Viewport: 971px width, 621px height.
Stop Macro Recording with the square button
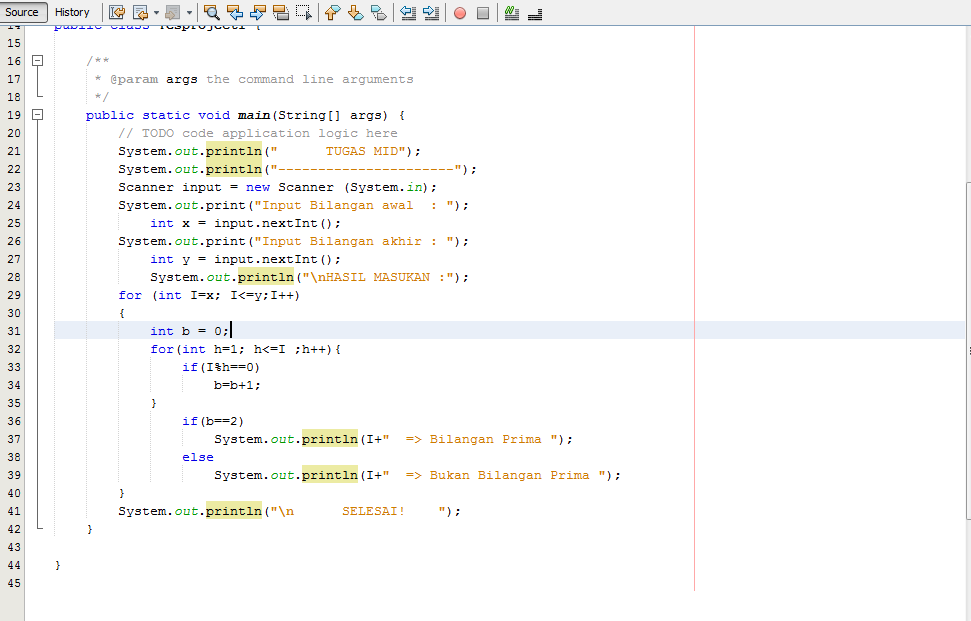coord(484,12)
